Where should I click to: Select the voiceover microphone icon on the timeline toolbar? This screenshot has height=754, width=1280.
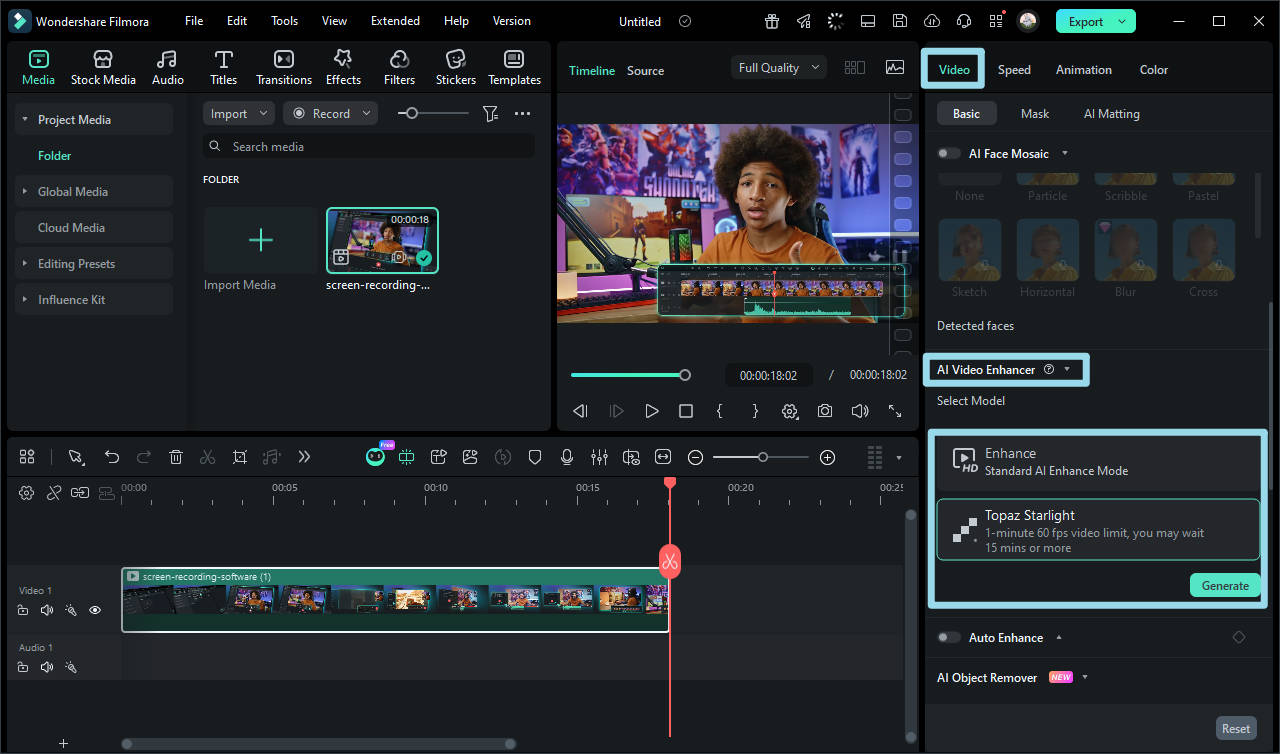pyautogui.click(x=567, y=457)
